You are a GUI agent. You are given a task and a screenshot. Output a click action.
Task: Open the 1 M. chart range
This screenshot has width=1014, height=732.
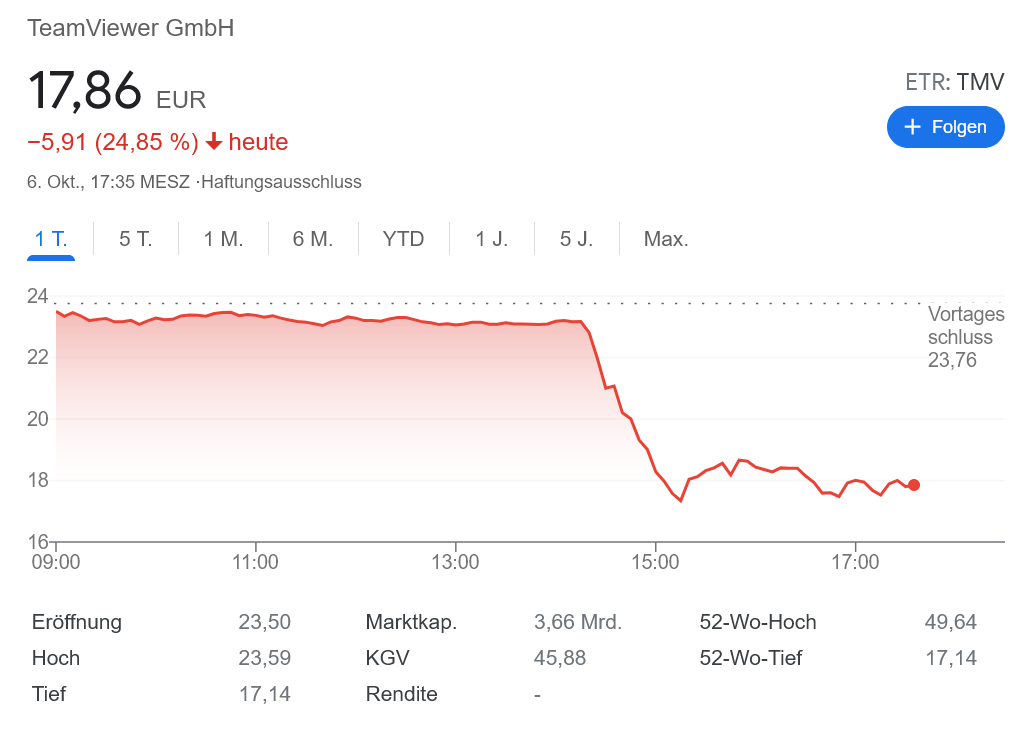223,239
